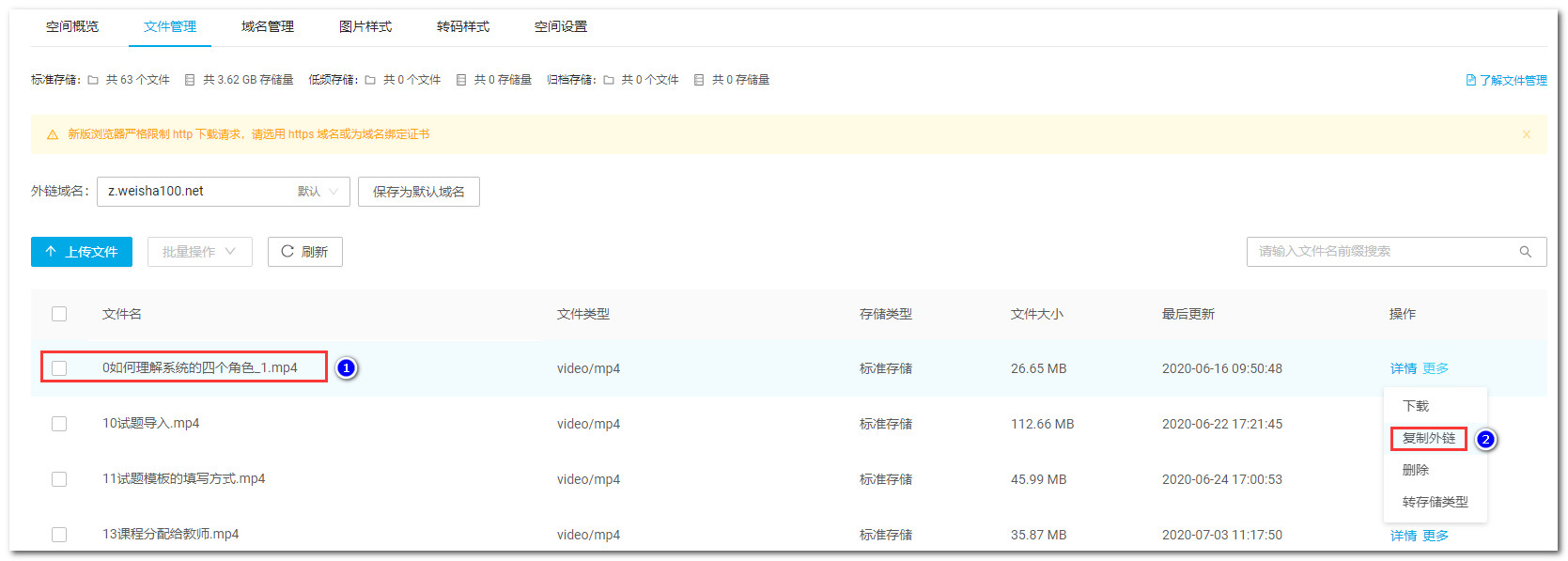Open 更多 menu for 13课程分配给教师.mp4
This screenshot has width=1568, height=561.
point(1435,536)
